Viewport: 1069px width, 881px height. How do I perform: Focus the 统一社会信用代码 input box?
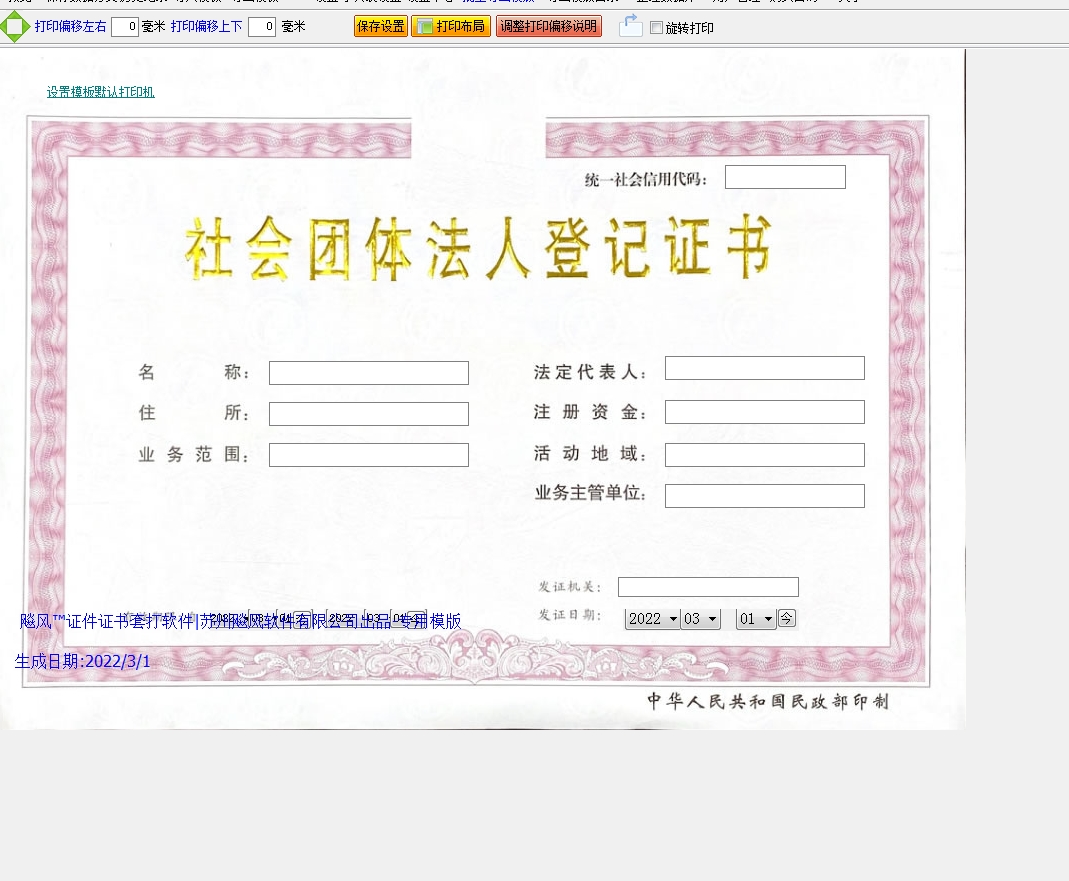tap(785, 177)
